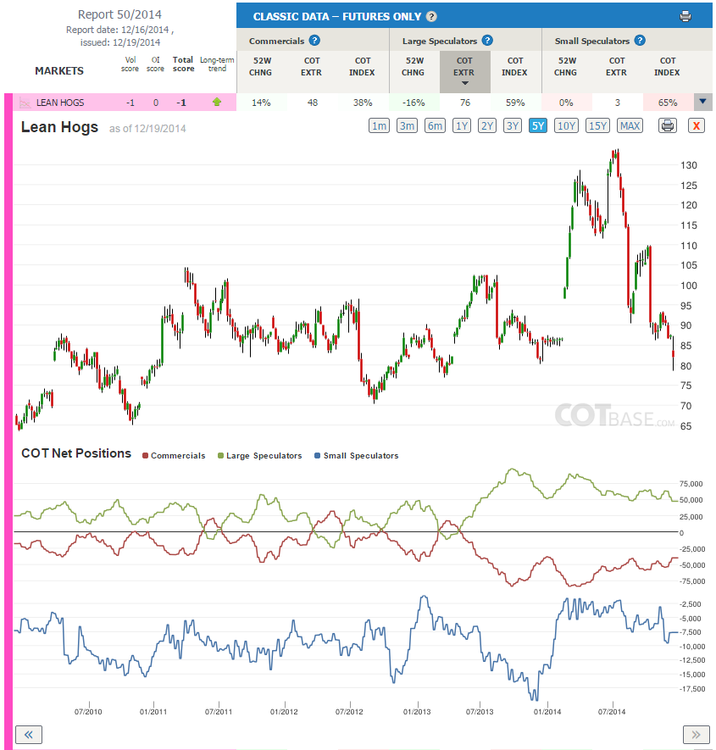Go to the previous chart period
The height and width of the screenshot is (750, 716).
tap(29, 734)
